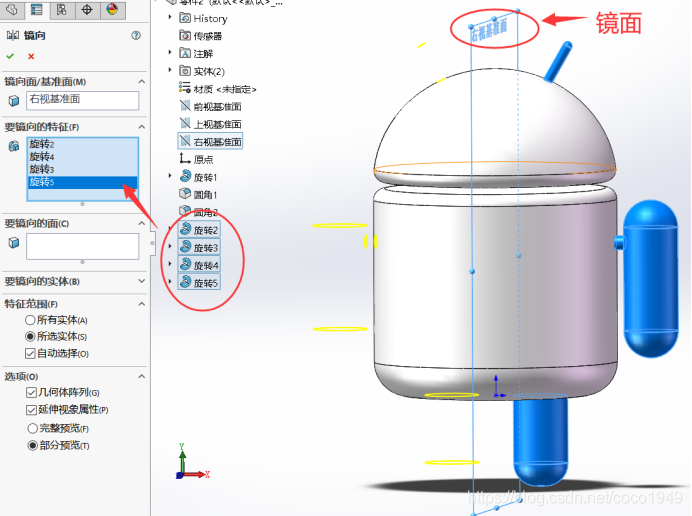
Task: Click the features-to-mirror selection icon
Action: (14, 146)
